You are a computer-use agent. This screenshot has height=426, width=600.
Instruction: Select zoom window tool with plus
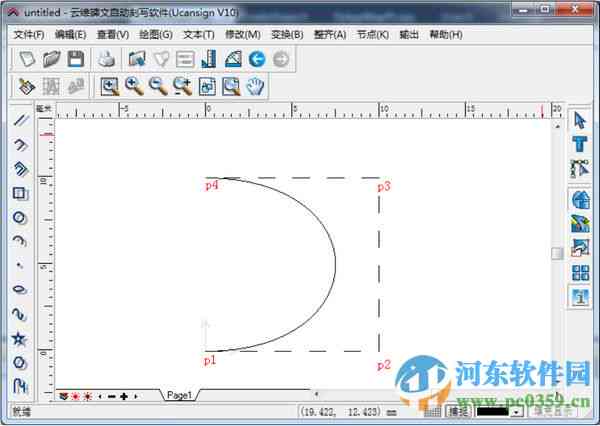tap(110, 87)
